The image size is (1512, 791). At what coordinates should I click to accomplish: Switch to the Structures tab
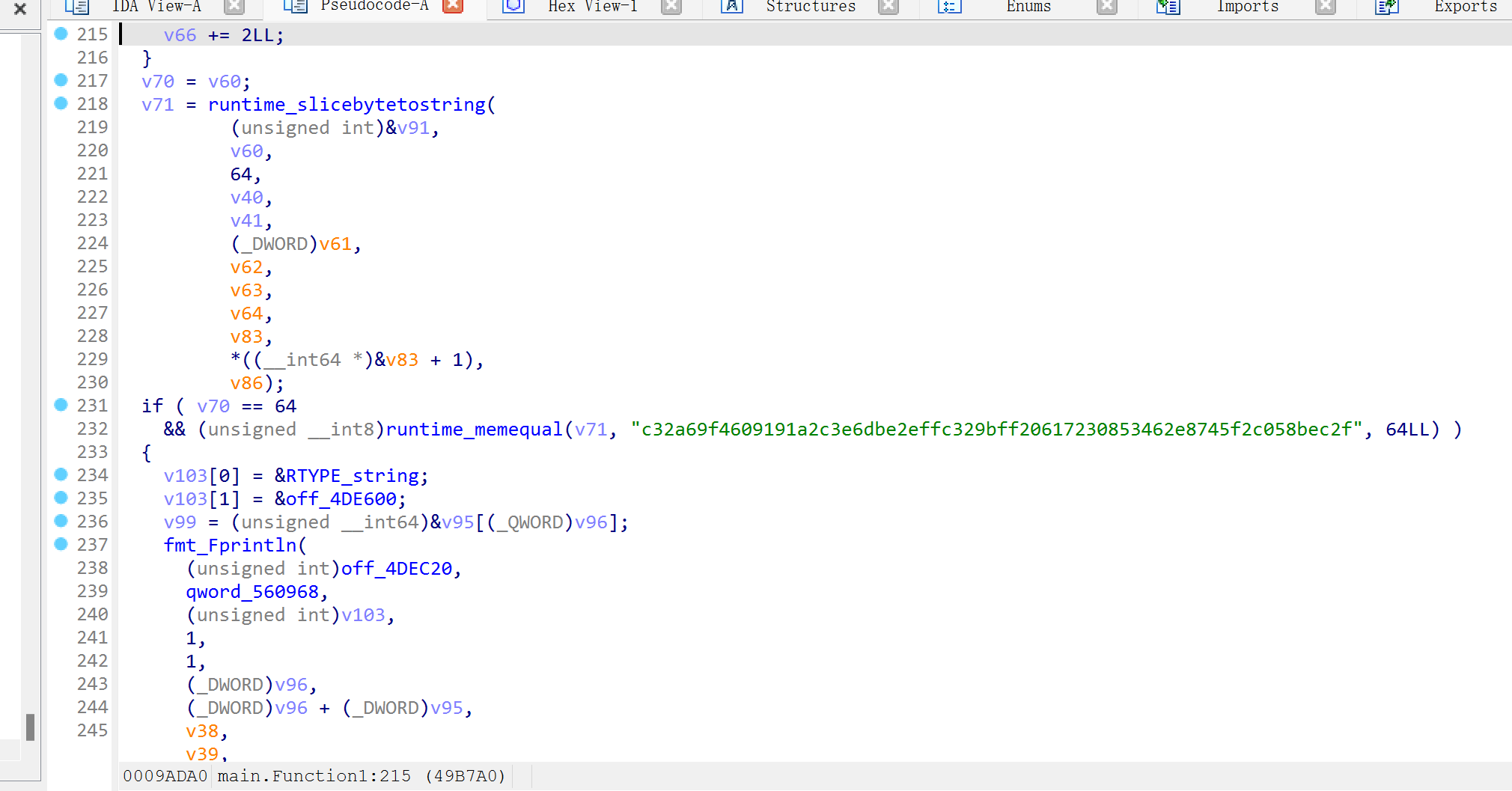coord(810,6)
